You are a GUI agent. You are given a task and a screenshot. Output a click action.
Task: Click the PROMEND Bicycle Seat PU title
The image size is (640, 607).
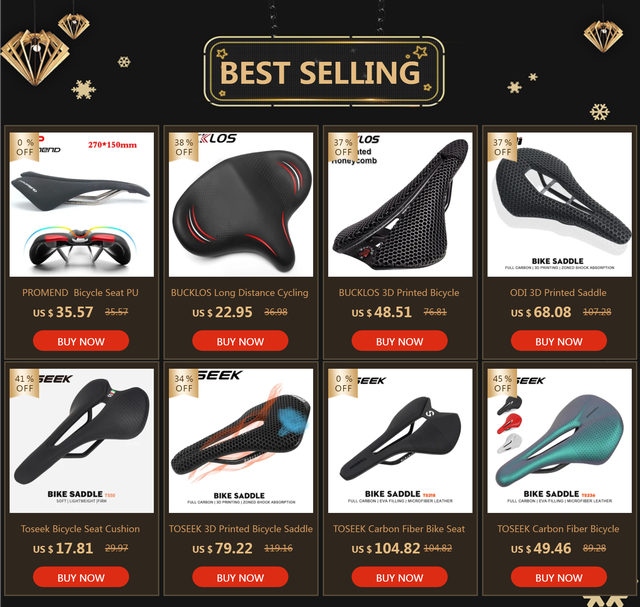coord(80,293)
